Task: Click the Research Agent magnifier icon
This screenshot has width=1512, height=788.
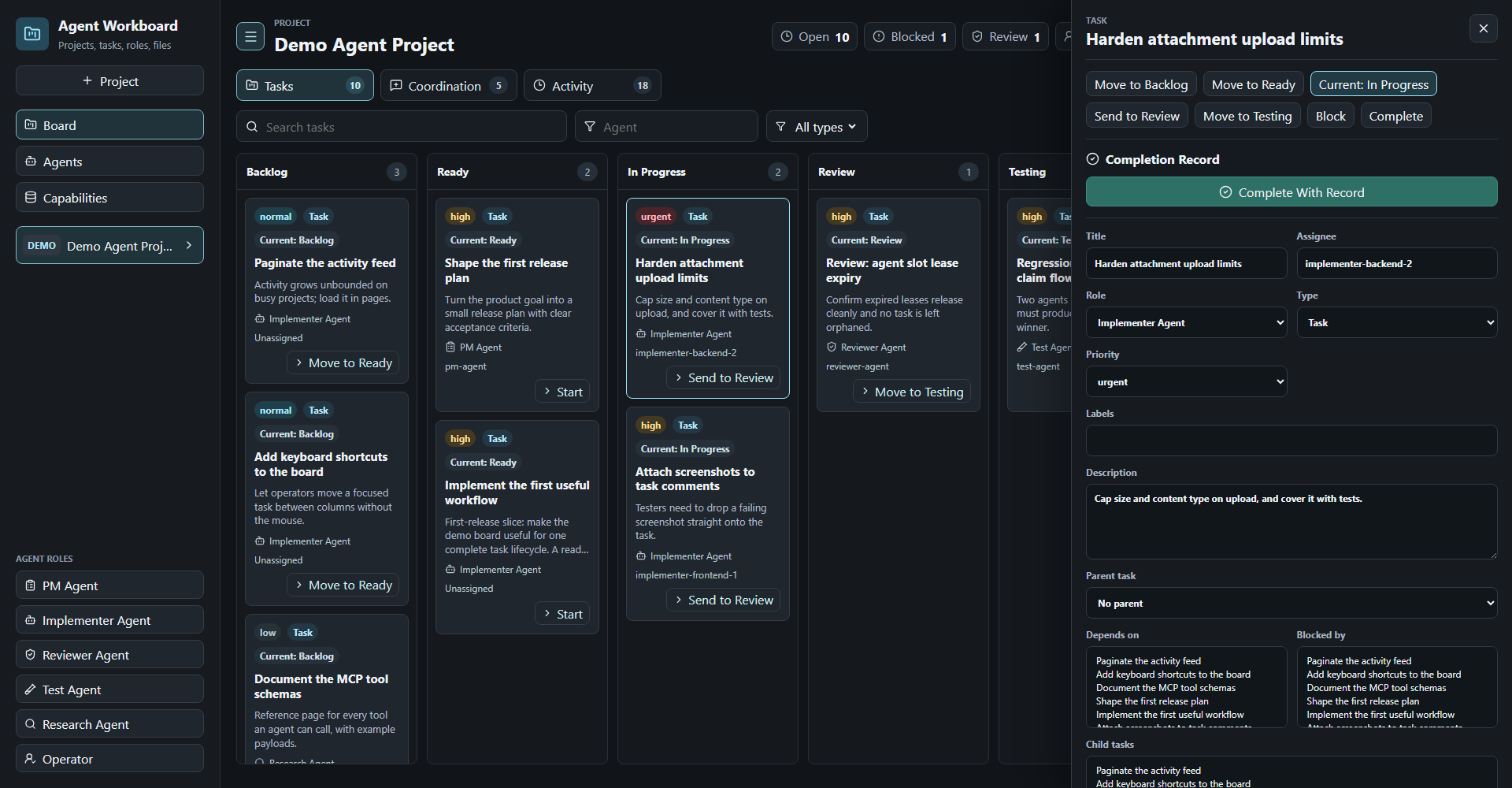Action: click(31, 724)
